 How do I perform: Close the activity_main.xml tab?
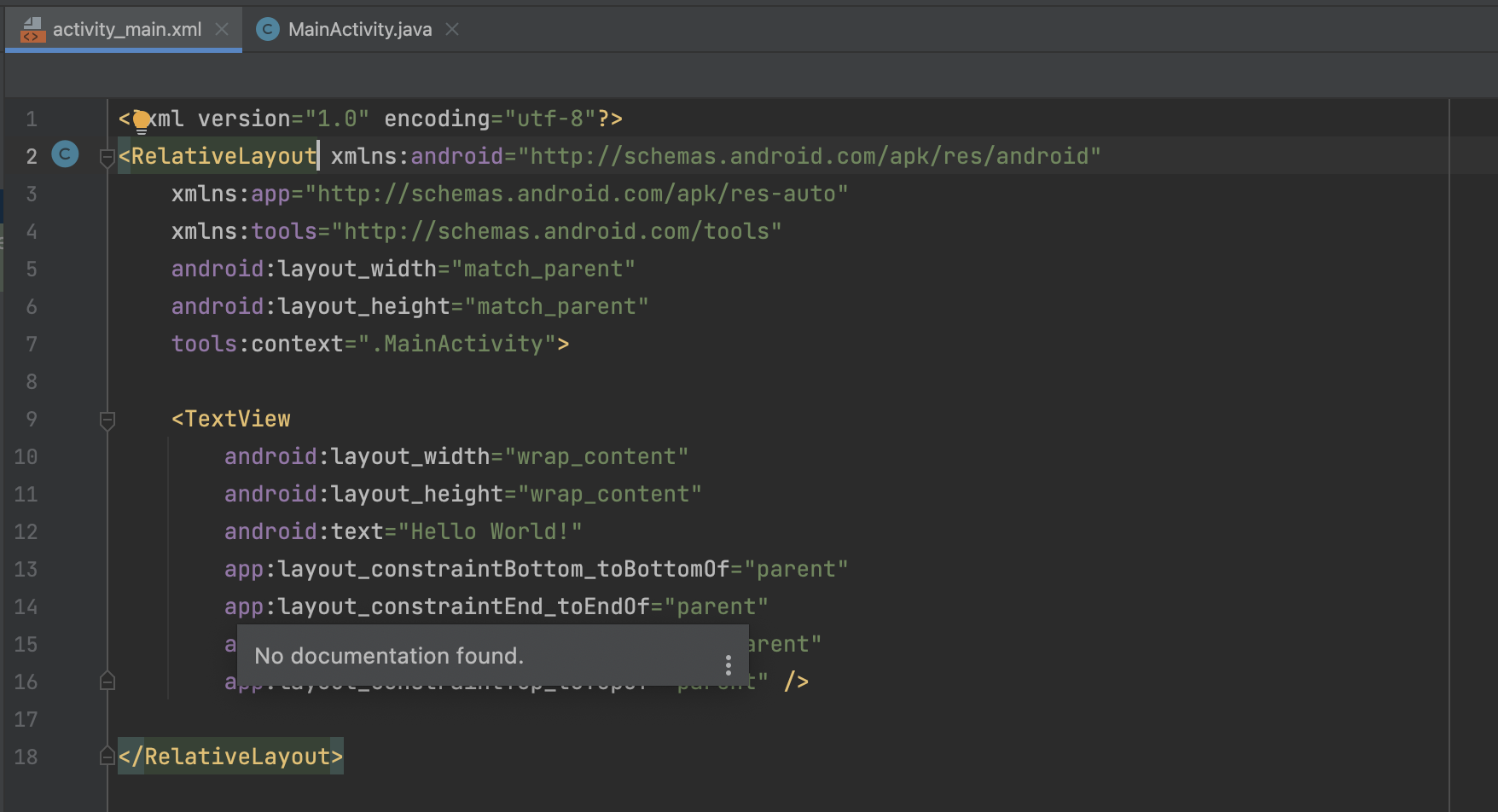click(x=222, y=30)
